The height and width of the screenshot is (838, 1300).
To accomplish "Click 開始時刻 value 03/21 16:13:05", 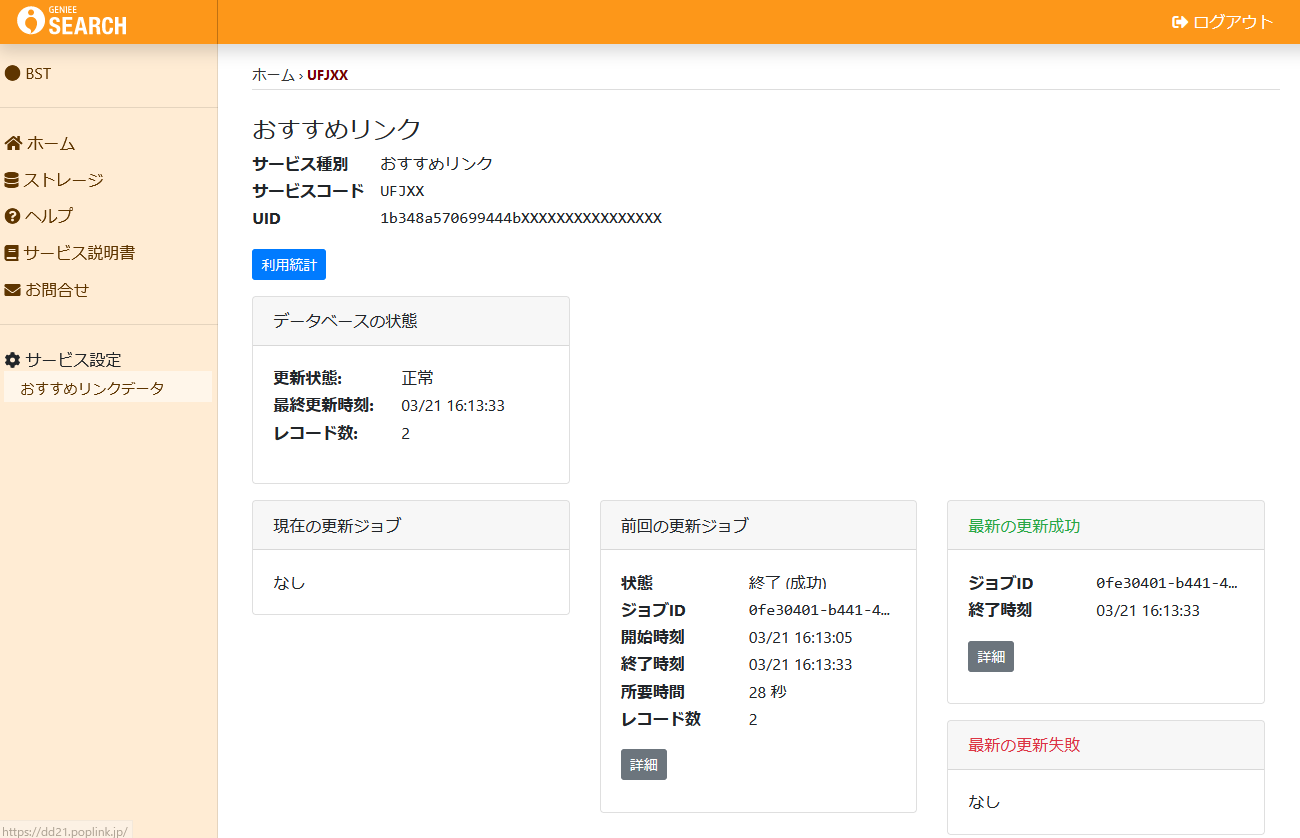I will click(x=800, y=637).
